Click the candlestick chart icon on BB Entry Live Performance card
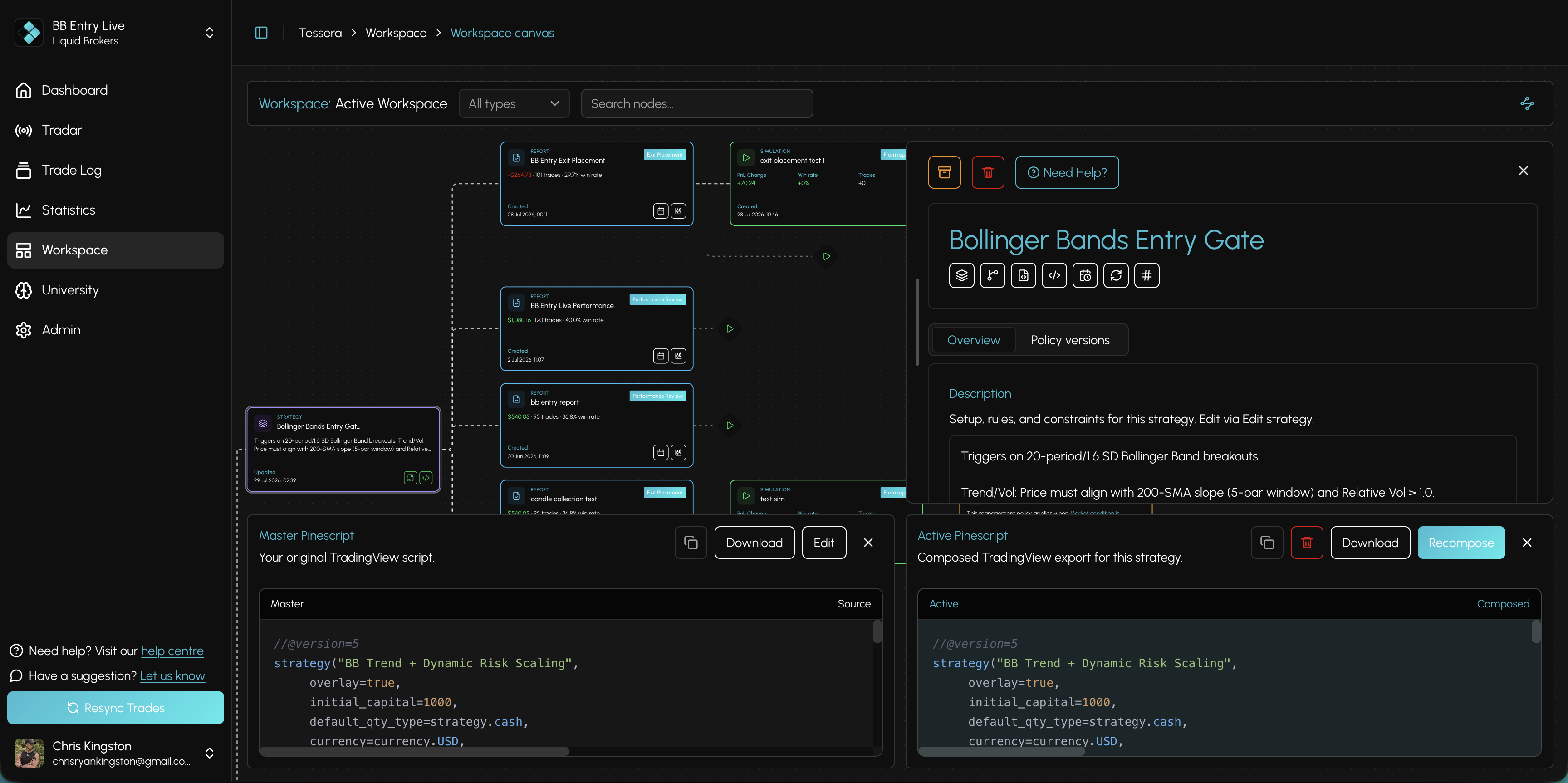Viewport: 1568px width, 783px height. (x=678, y=356)
